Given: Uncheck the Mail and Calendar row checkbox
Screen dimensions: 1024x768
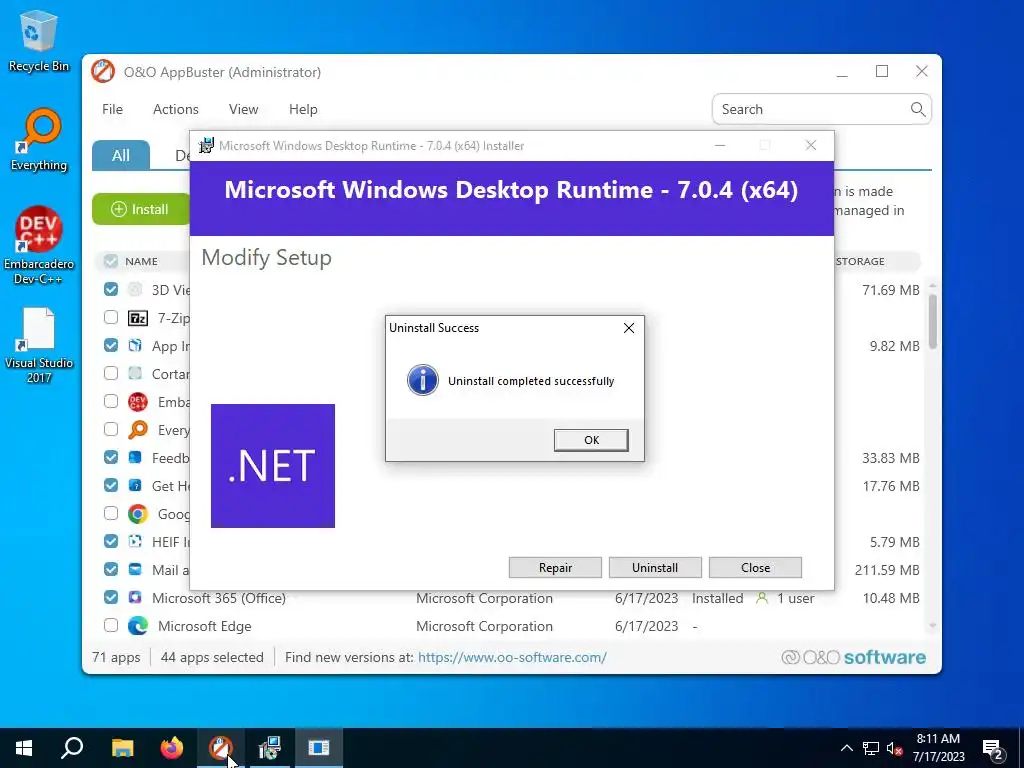Looking at the screenshot, I should (x=111, y=569).
